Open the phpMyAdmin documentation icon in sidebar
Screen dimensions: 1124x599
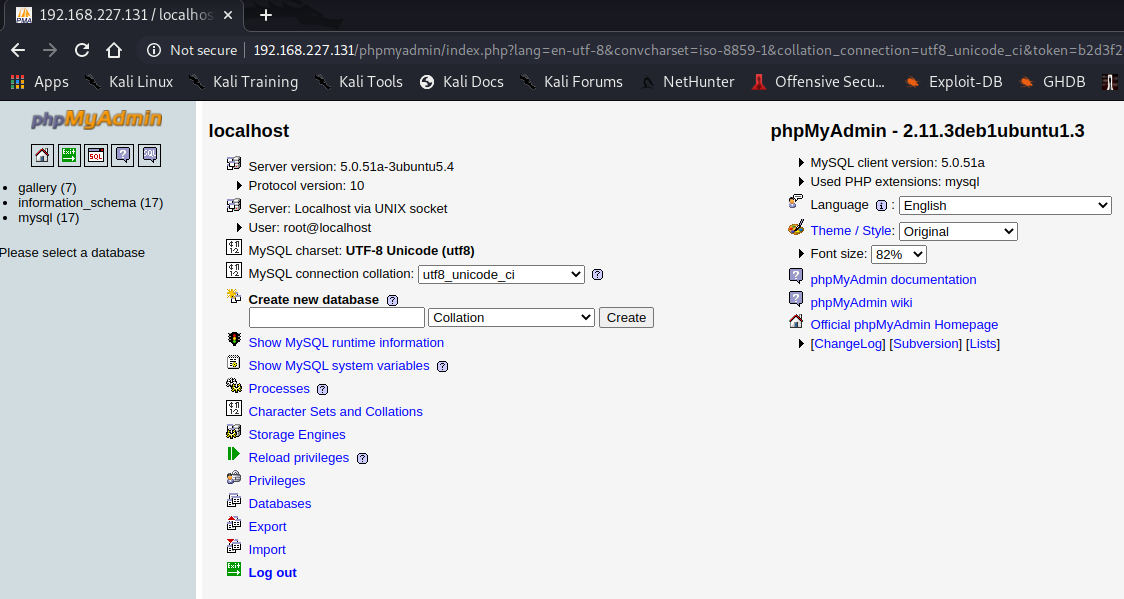(123, 155)
